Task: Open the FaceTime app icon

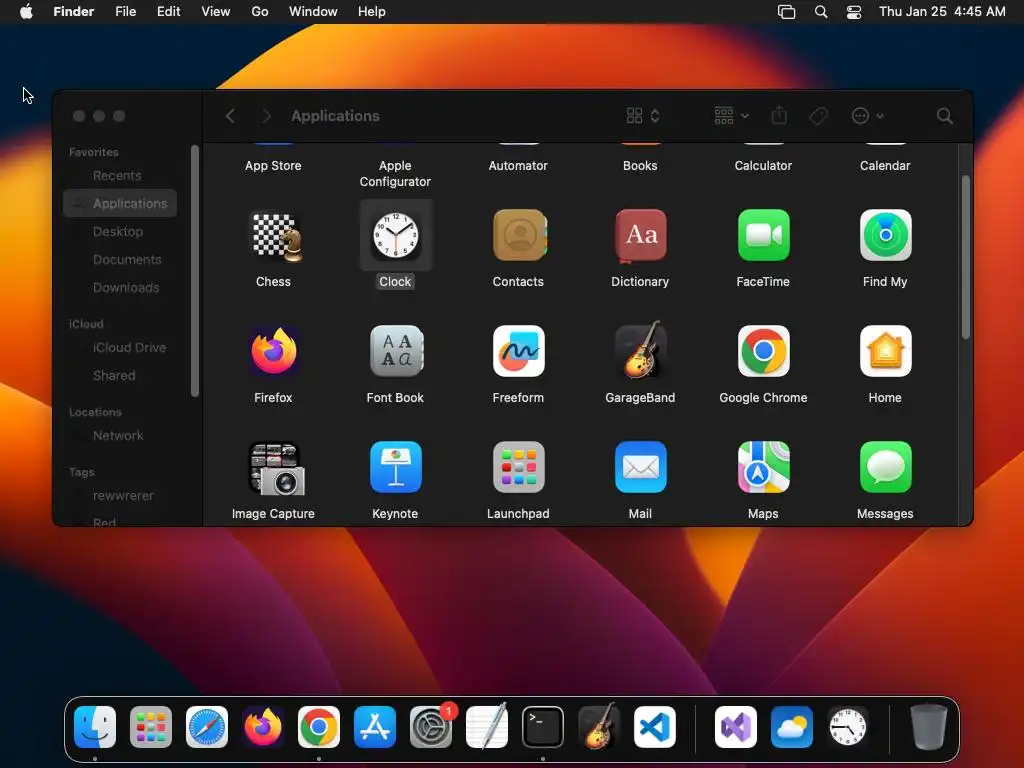Action: [x=763, y=236]
